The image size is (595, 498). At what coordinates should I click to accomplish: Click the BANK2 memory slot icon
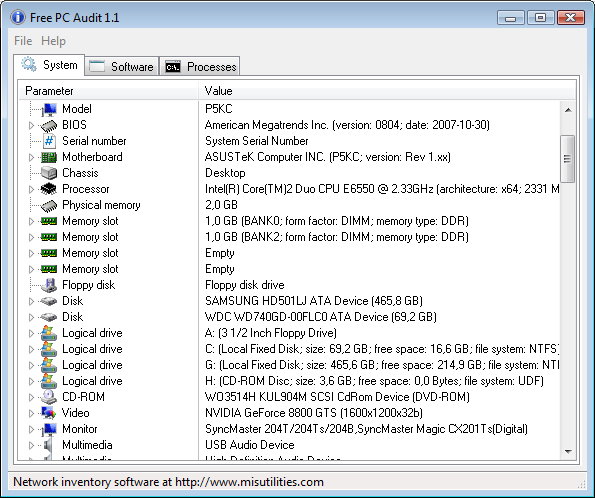(49, 237)
